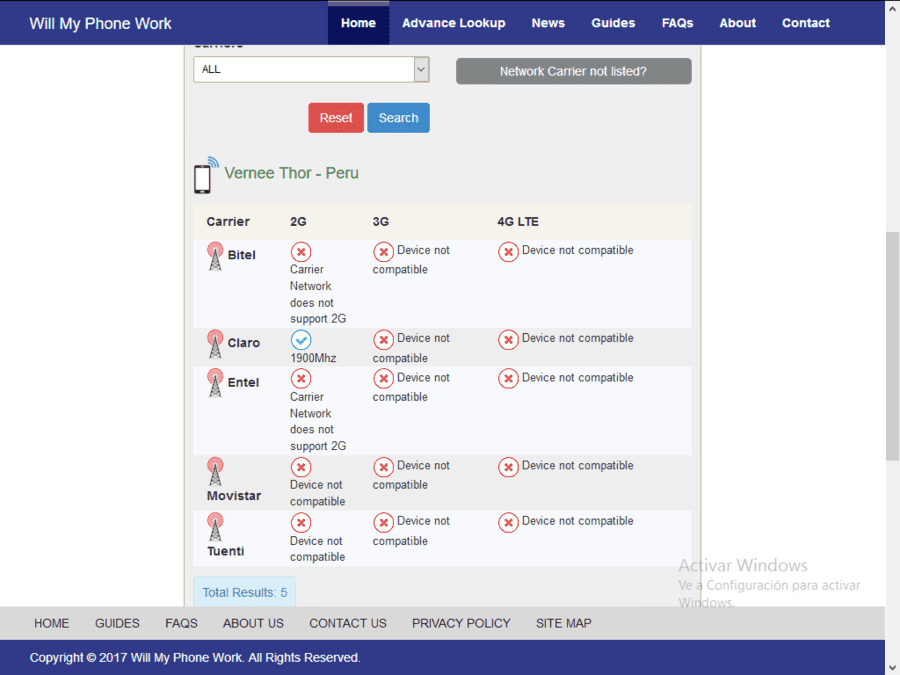Open Advance Lookup in the navbar
900x675 pixels.
click(453, 23)
